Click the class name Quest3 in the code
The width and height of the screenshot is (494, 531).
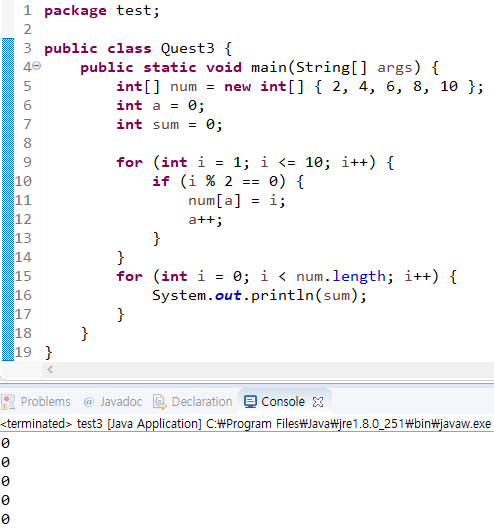(188, 48)
